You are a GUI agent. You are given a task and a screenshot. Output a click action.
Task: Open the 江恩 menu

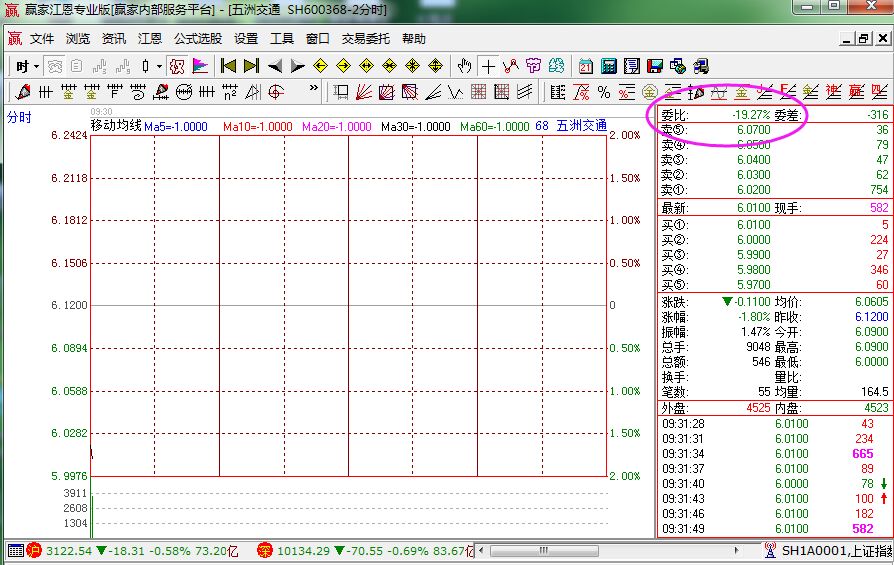[x=150, y=39]
